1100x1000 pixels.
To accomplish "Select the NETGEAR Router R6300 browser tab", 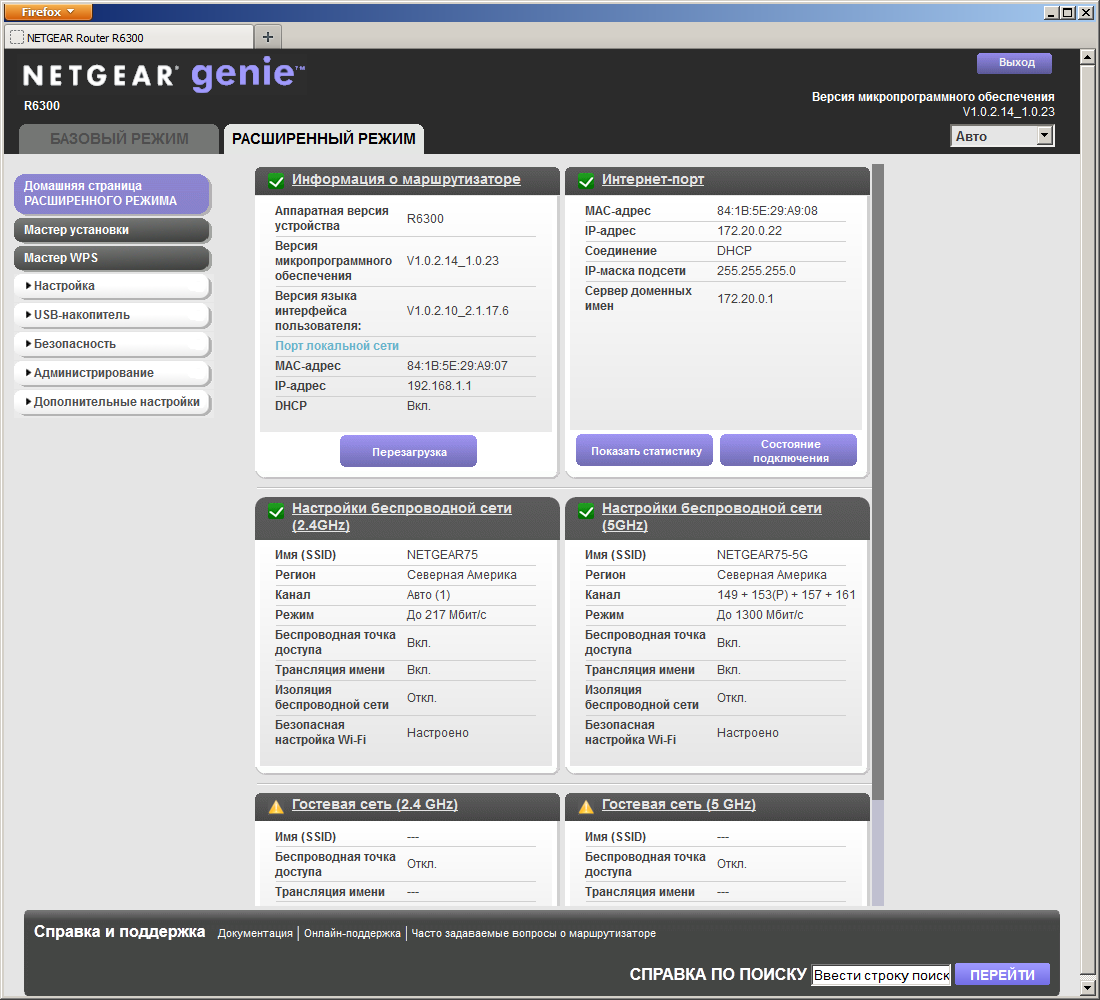I will click(129, 37).
